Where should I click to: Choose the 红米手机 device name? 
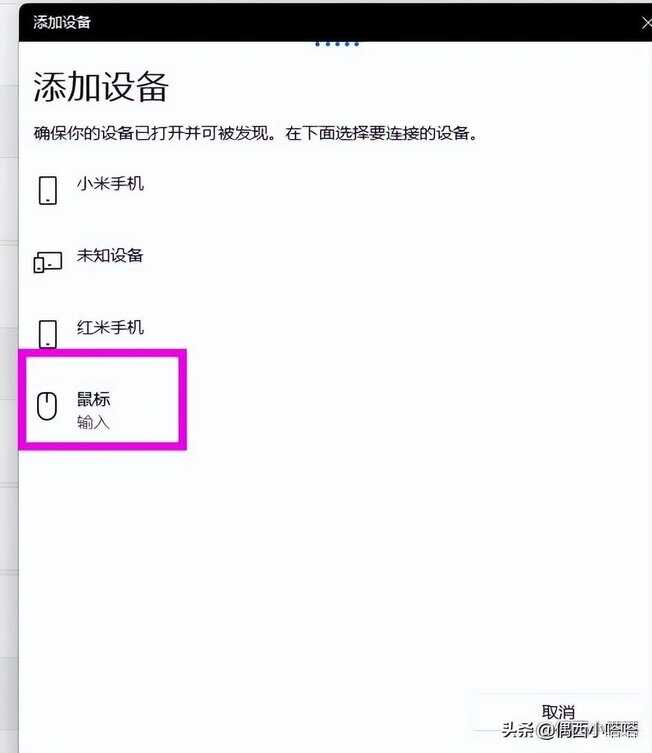point(110,327)
